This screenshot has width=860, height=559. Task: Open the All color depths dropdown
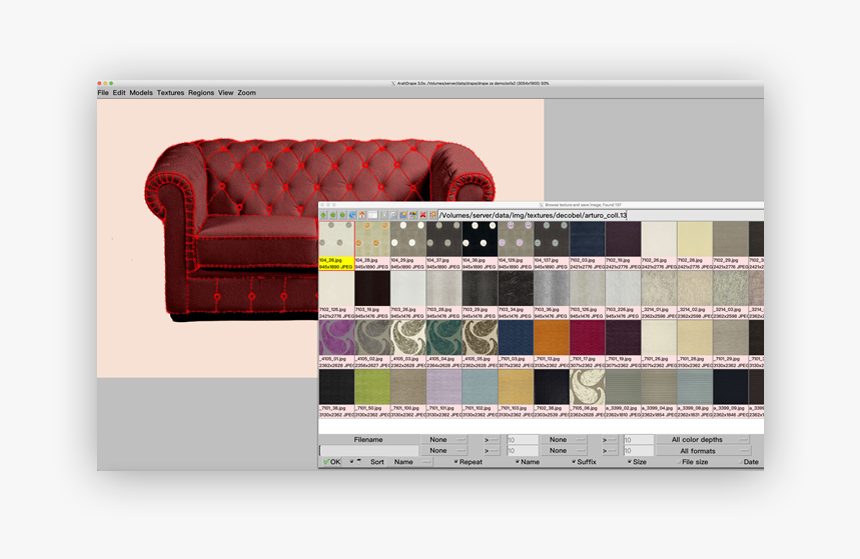703,439
